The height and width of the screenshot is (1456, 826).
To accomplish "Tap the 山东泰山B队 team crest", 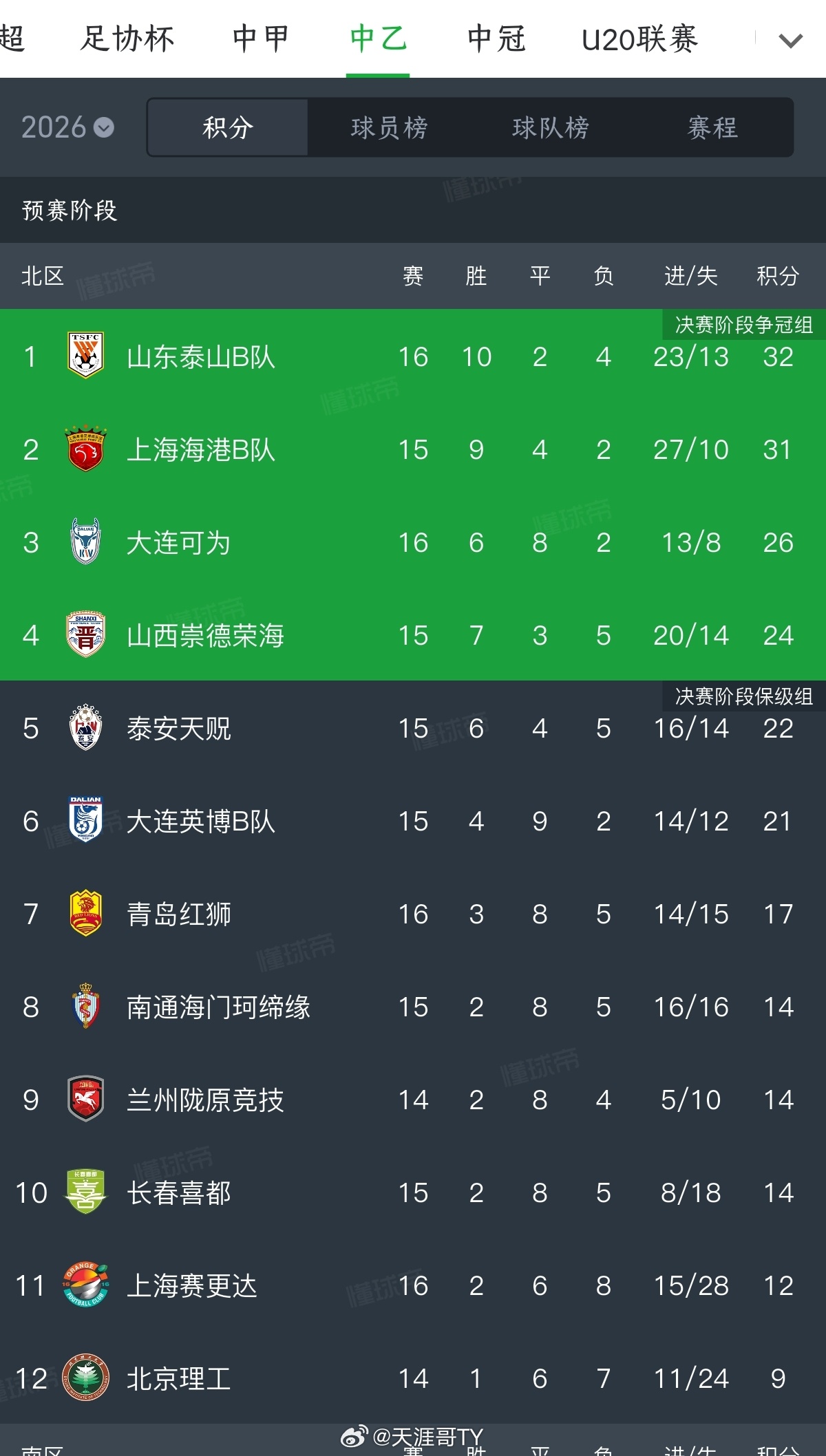I will 85,356.
